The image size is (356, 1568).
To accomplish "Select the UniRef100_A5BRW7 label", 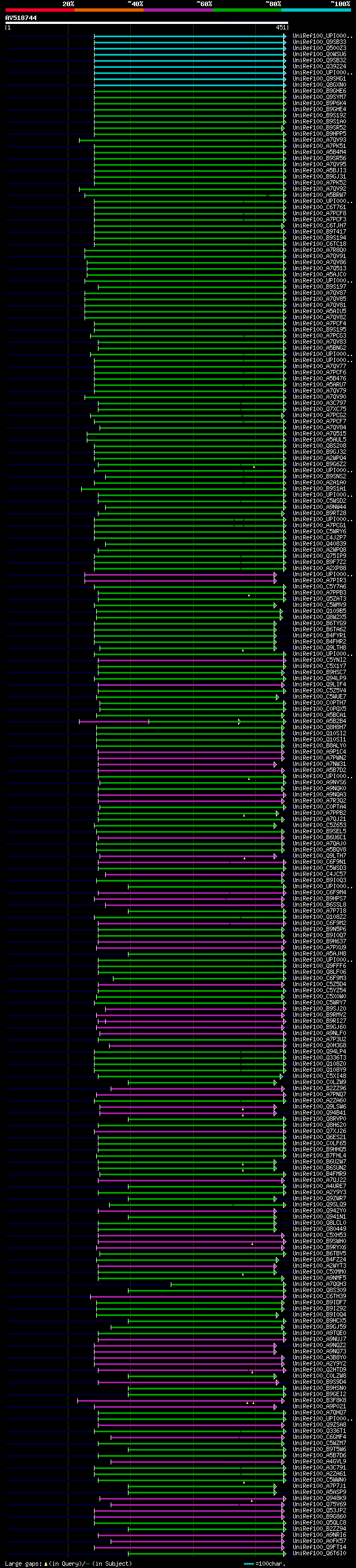I will (x=319, y=195).
